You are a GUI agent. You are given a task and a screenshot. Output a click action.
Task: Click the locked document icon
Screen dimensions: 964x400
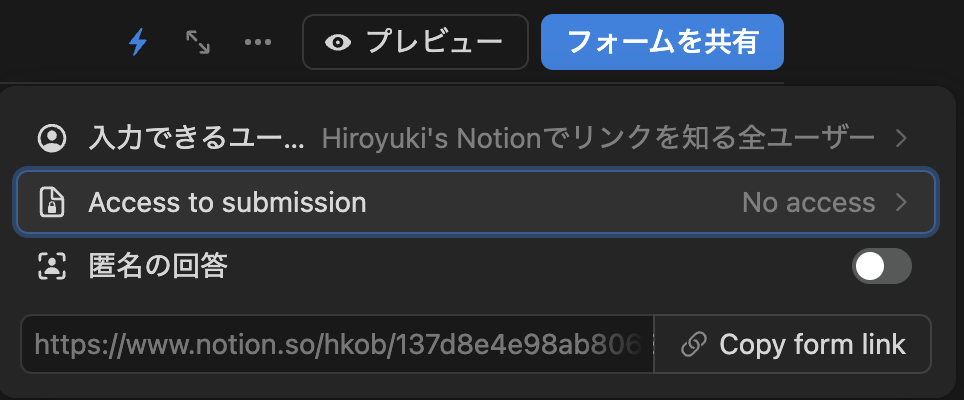[x=52, y=202]
